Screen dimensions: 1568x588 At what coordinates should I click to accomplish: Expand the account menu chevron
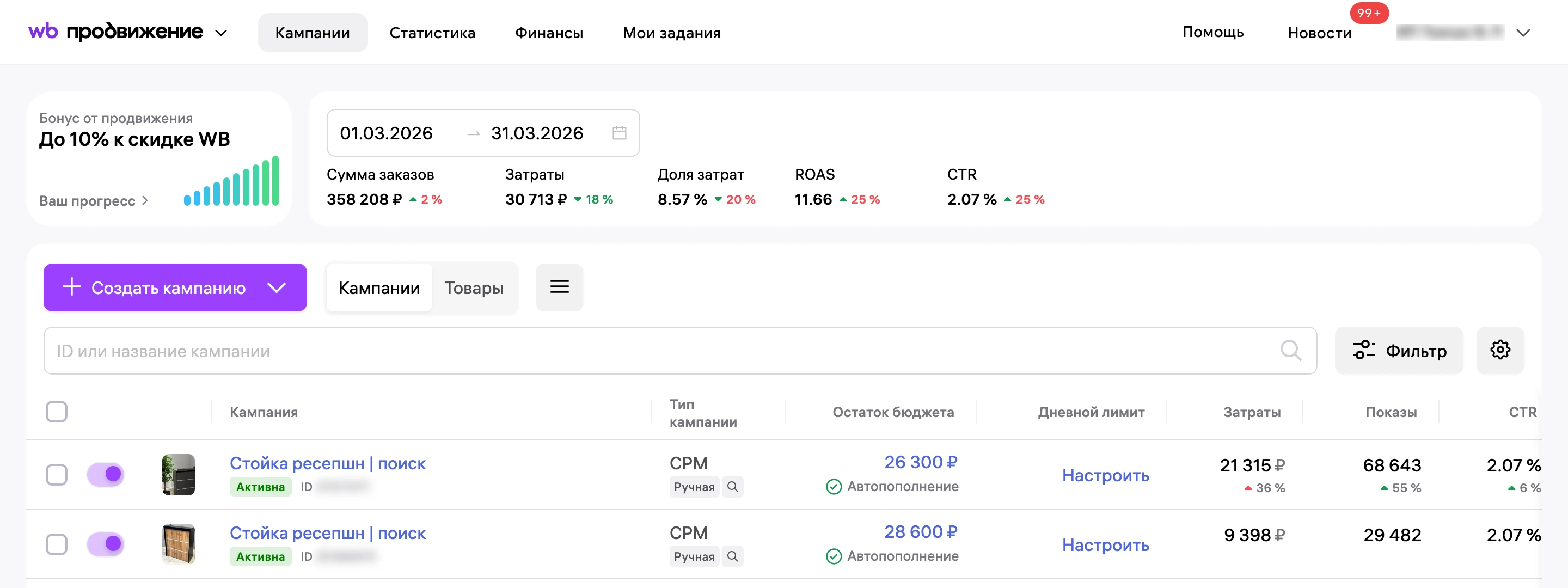tap(1523, 33)
